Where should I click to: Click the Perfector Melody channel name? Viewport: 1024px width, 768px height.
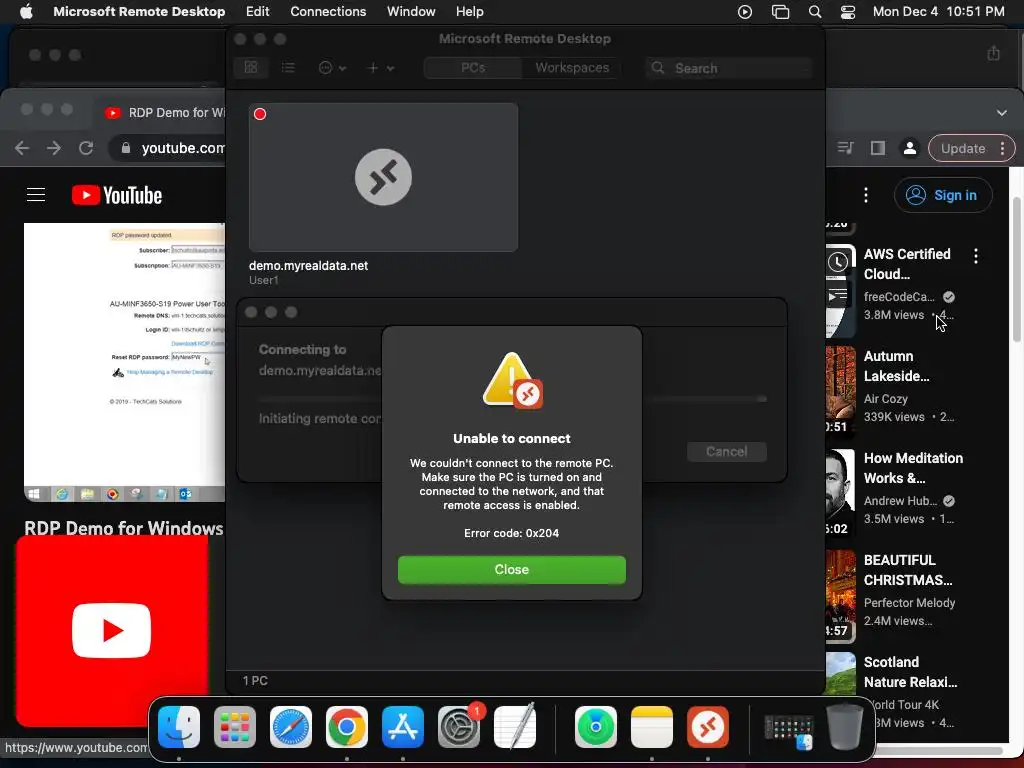pos(909,602)
